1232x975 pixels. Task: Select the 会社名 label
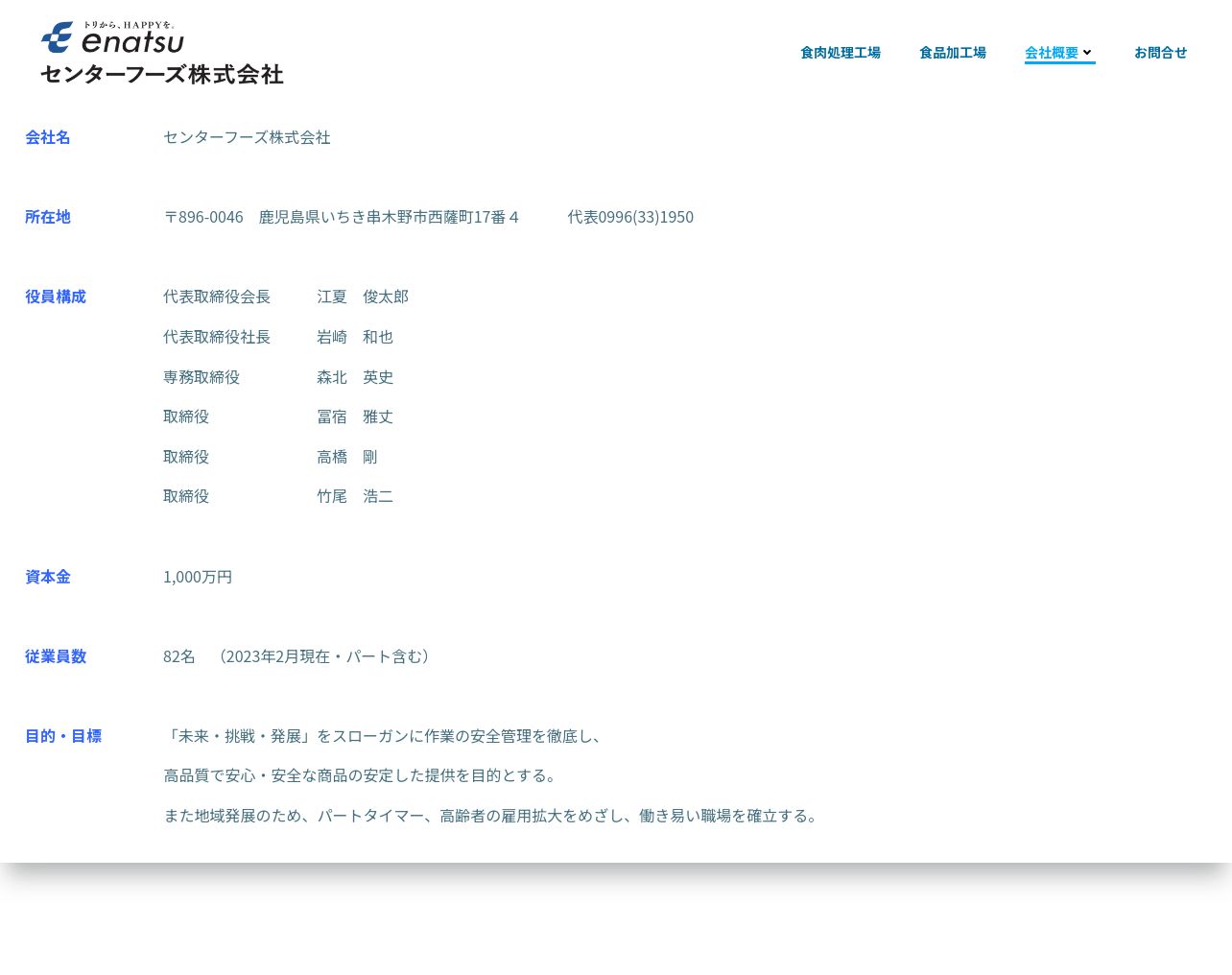click(48, 137)
